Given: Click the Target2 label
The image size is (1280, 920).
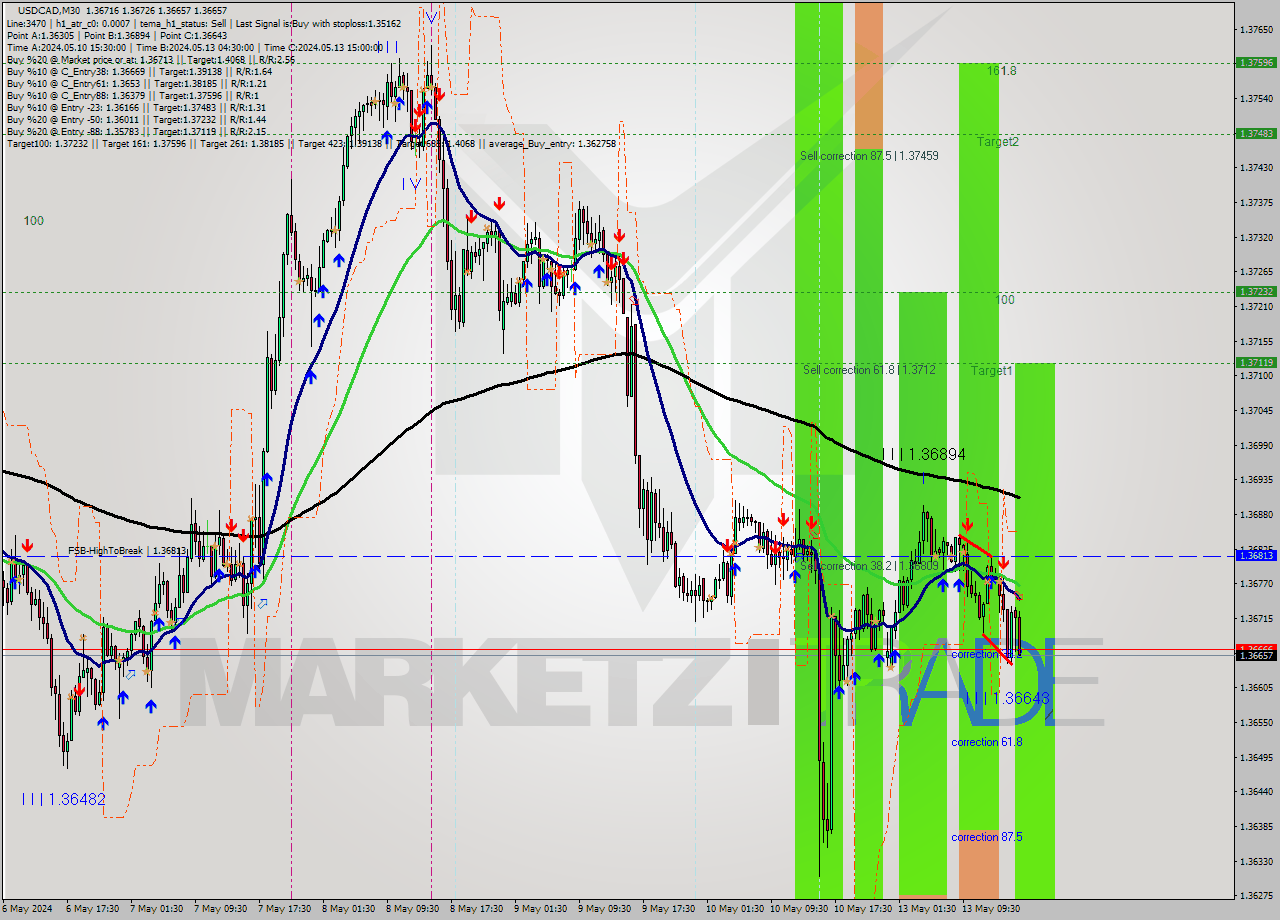Looking at the screenshot, I should [998, 142].
